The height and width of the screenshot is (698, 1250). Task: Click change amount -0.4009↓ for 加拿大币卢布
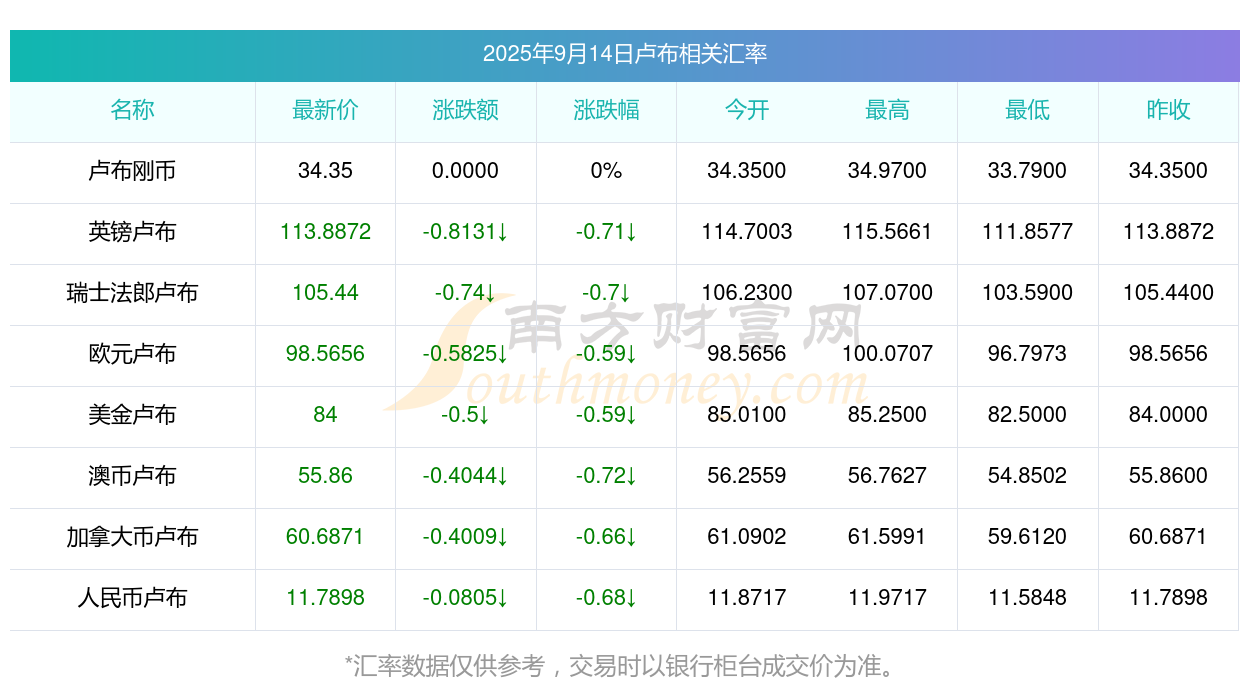click(466, 537)
